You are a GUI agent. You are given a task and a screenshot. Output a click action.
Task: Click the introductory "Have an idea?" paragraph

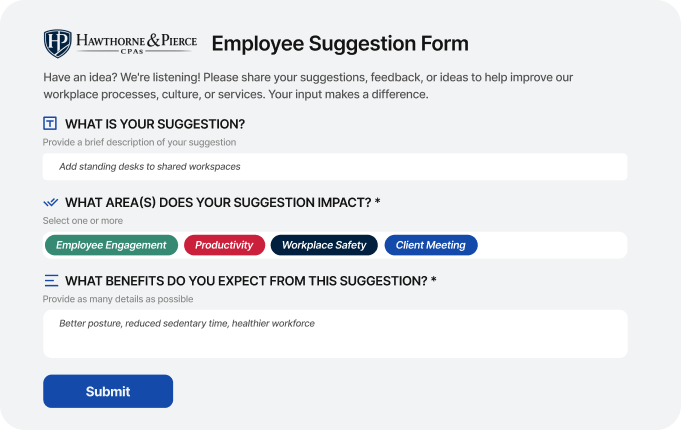tap(308, 86)
